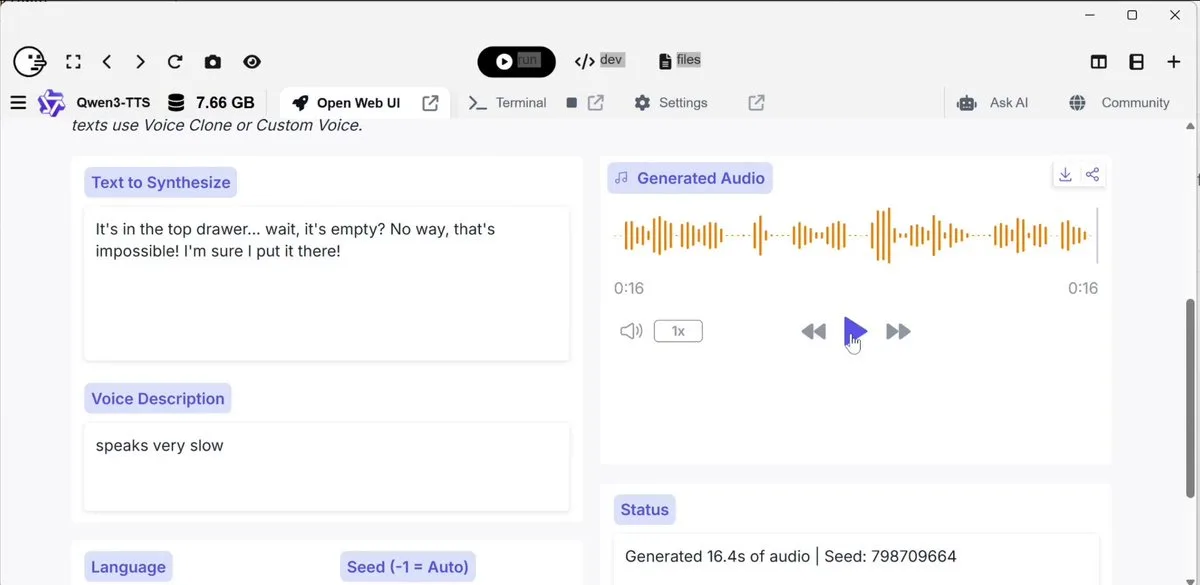Toggle the split column layout view

(1098, 62)
